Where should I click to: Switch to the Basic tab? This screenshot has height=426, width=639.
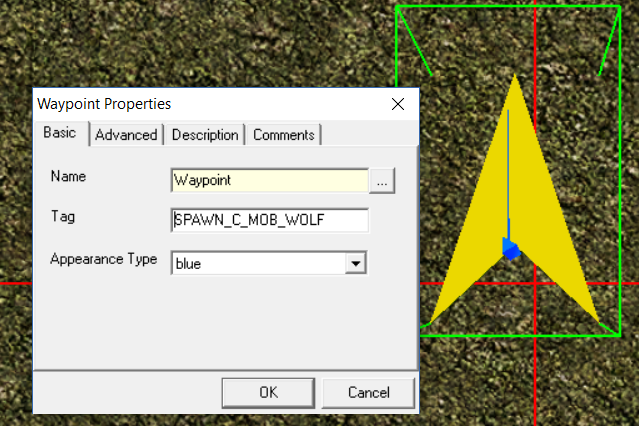(x=61, y=133)
